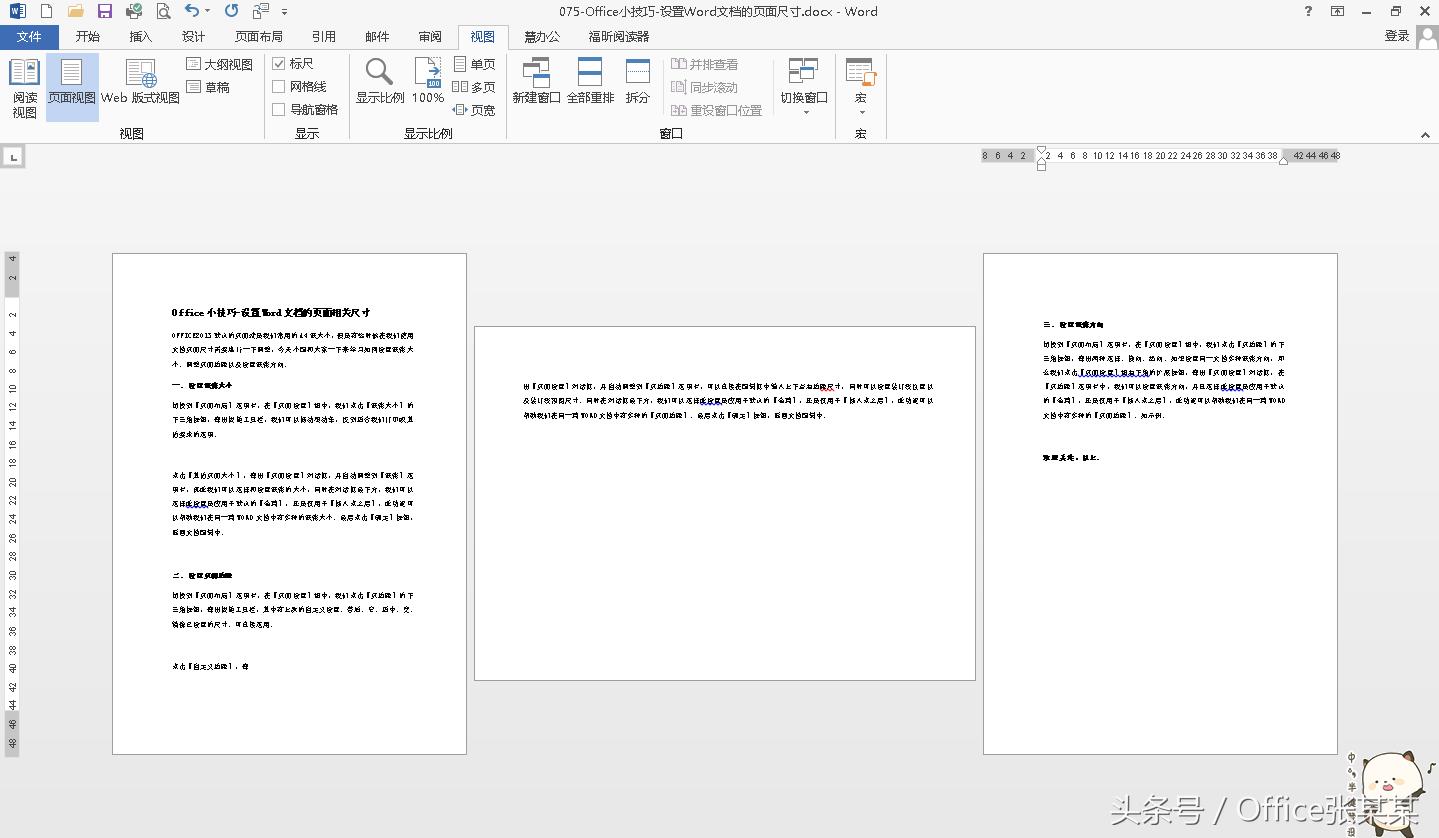Click the 登录 sign-in link
The height and width of the screenshot is (838, 1439).
tap(1396, 33)
